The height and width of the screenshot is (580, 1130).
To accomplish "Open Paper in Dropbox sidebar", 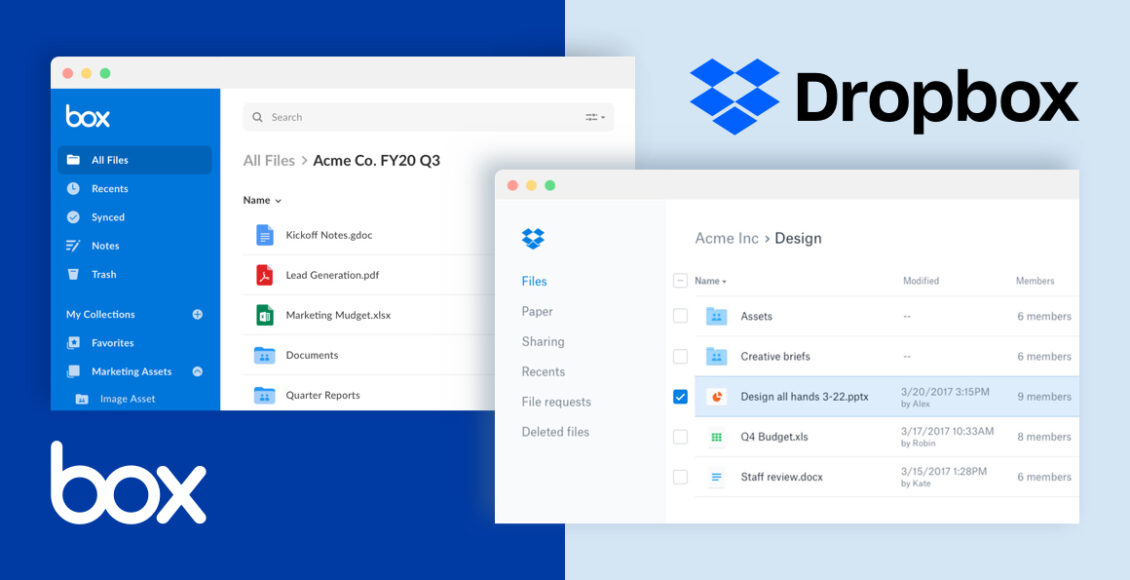I will tap(537, 311).
